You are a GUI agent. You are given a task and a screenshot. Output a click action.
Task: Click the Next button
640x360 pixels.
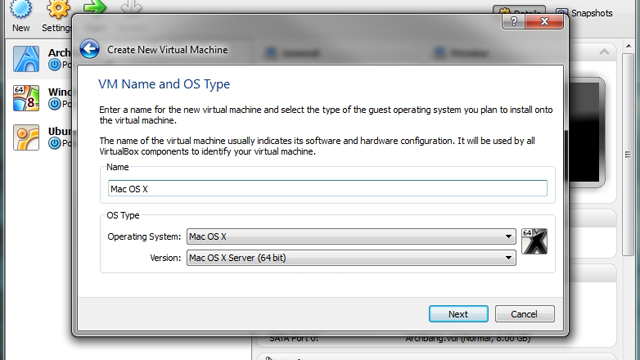point(458,314)
